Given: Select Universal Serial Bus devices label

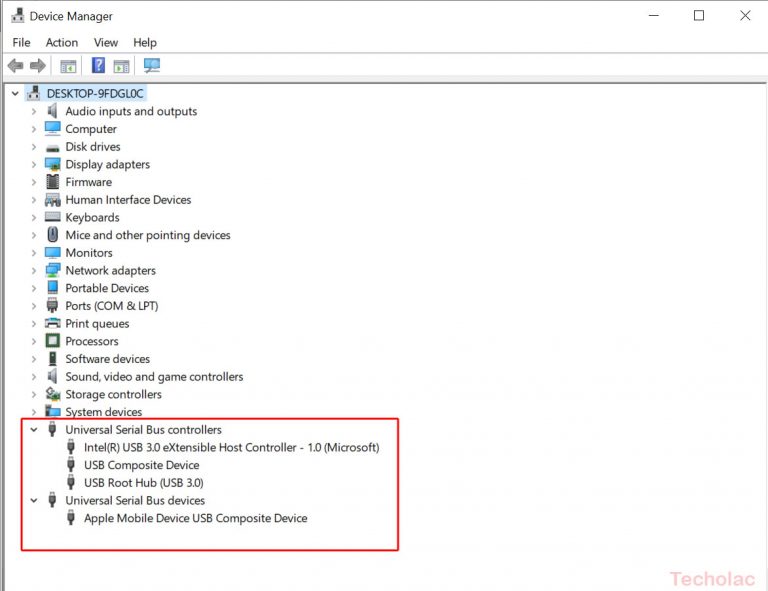Looking at the screenshot, I should 135,500.
